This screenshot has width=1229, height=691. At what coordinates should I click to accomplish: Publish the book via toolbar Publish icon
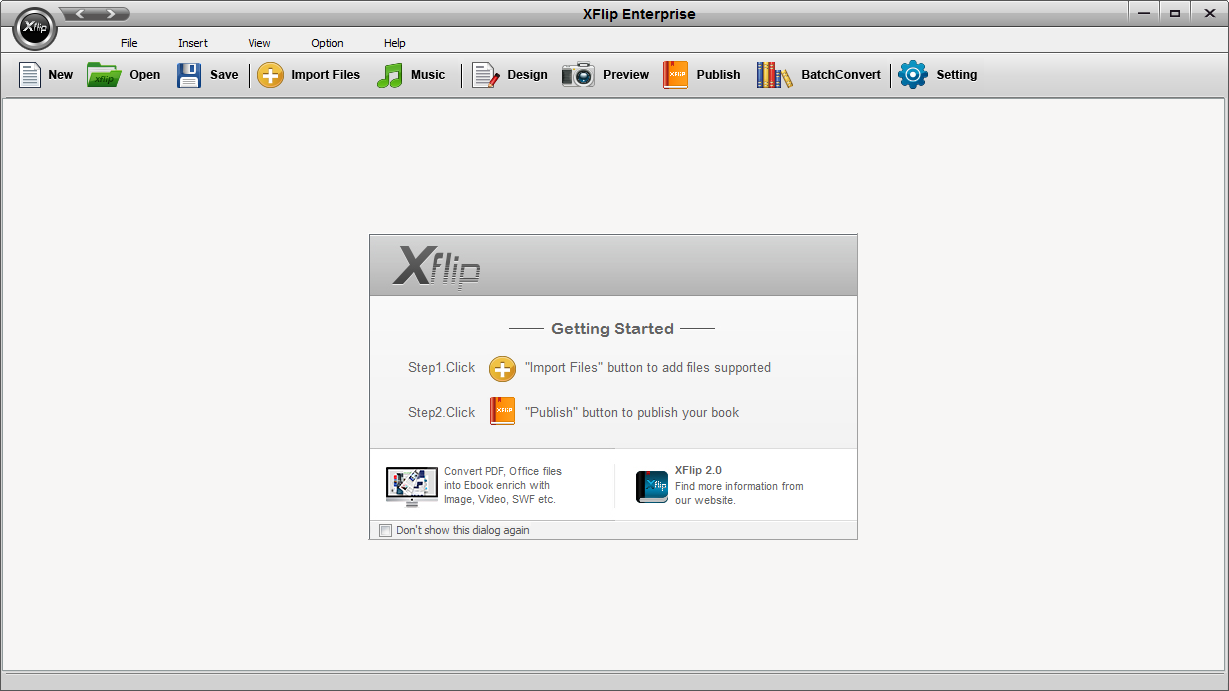(x=675, y=75)
